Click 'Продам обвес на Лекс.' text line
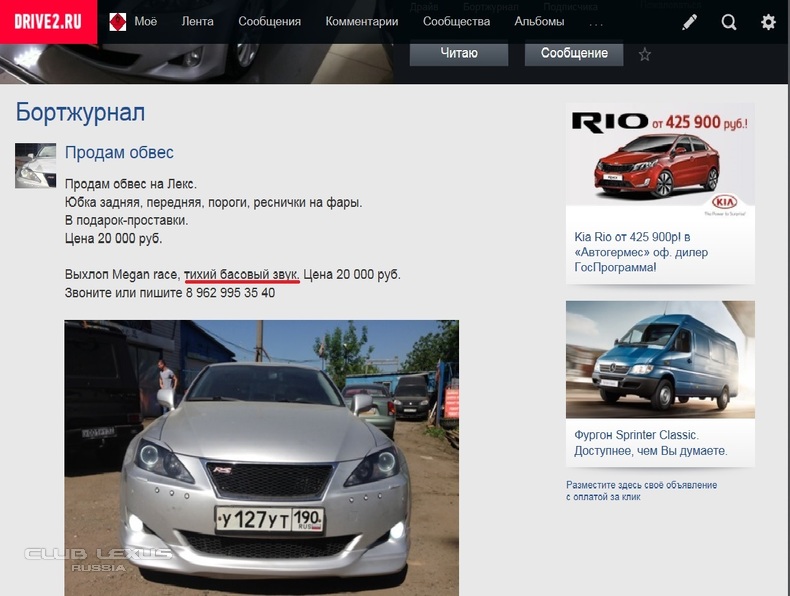790x596 pixels. [x=130, y=184]
